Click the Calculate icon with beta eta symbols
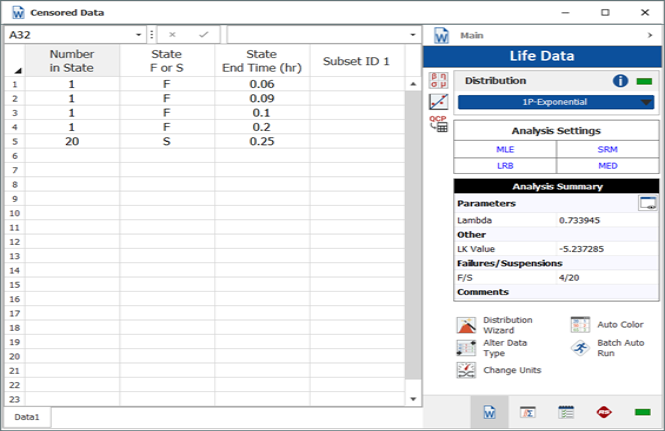Image resolution: width=665 pixels, height=431 pixels. 438,79
